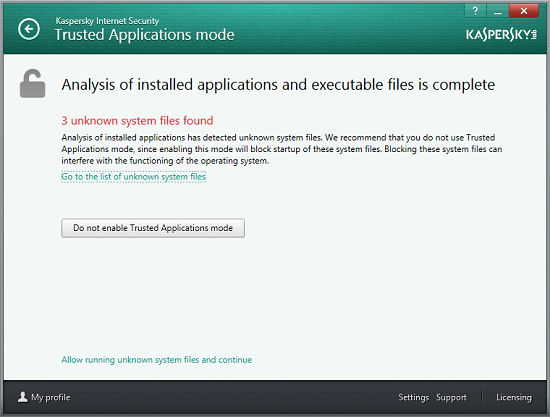Open help with the question mark button
Viewport: 550px width, 417px height.
point(475,11)
